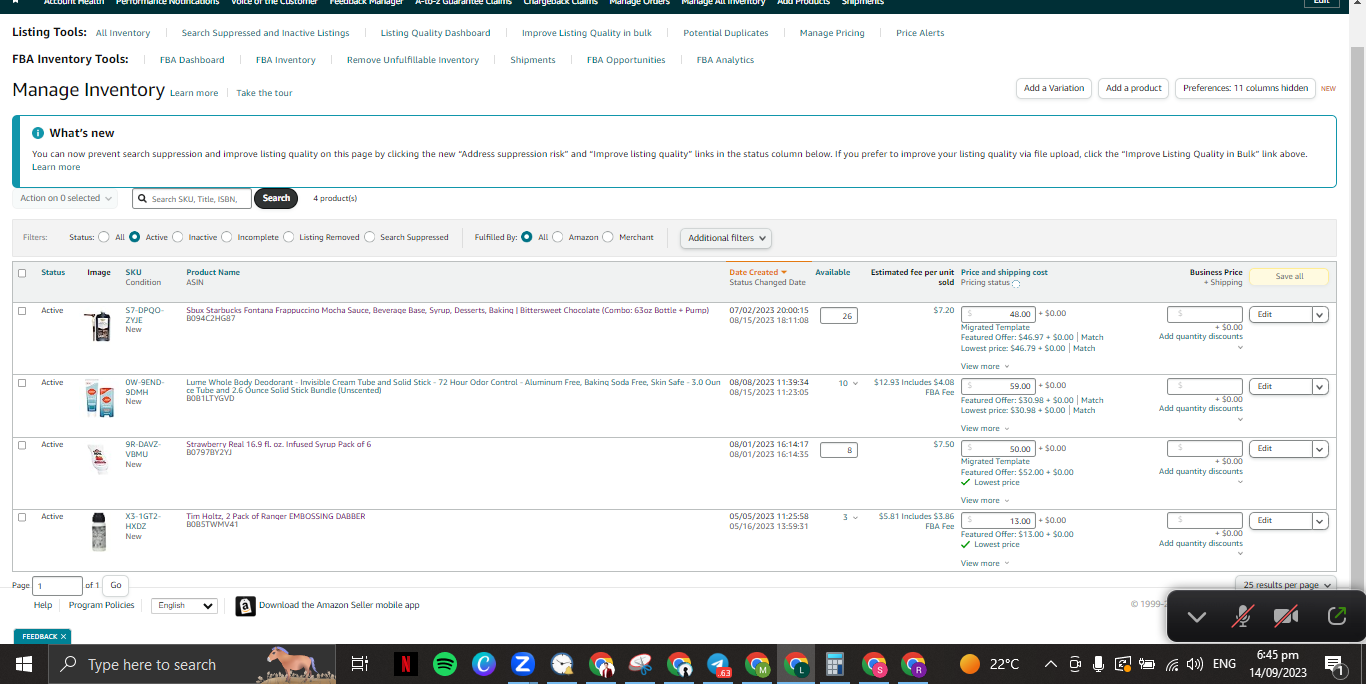Screen dimensions: 1366x684
Task: Open FBA Analytics
Action: click(725, 60)
